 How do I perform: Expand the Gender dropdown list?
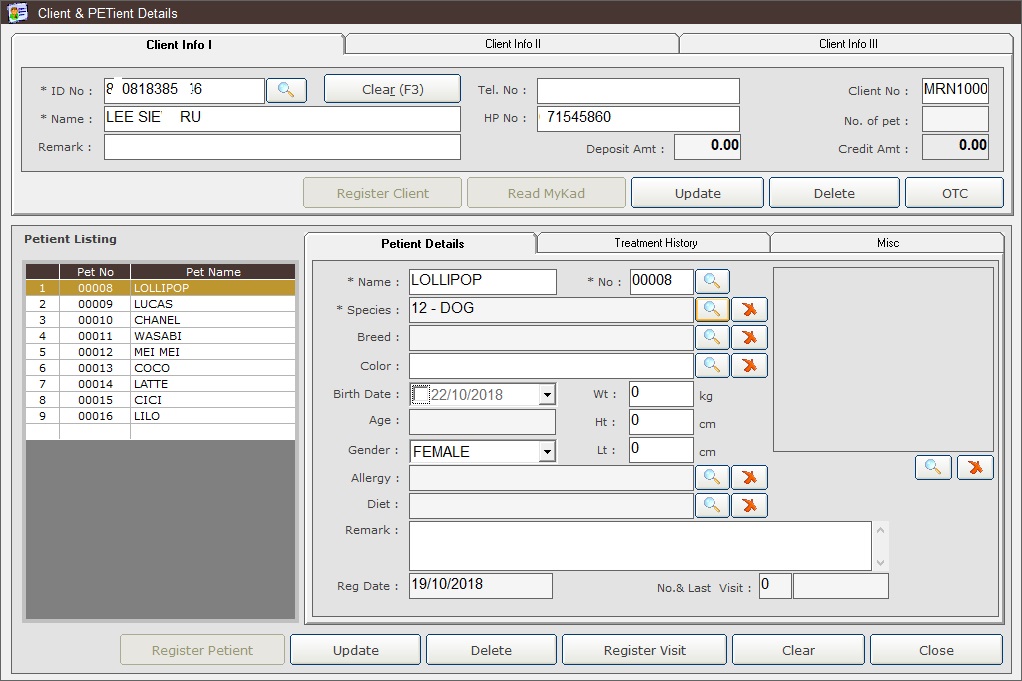[546, 452]
